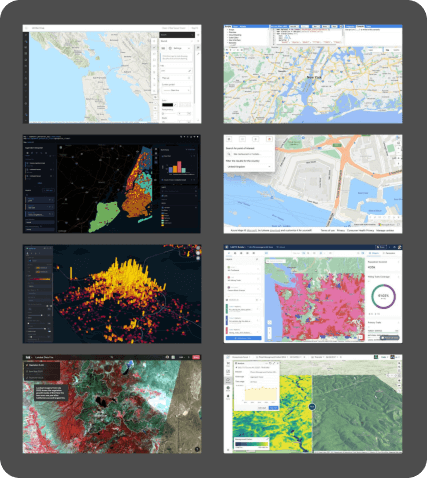Open the red false-color satellite imagery thumbnail
Image resolution: width=427 pixels, height=478 pixels.
pos(112,404)
